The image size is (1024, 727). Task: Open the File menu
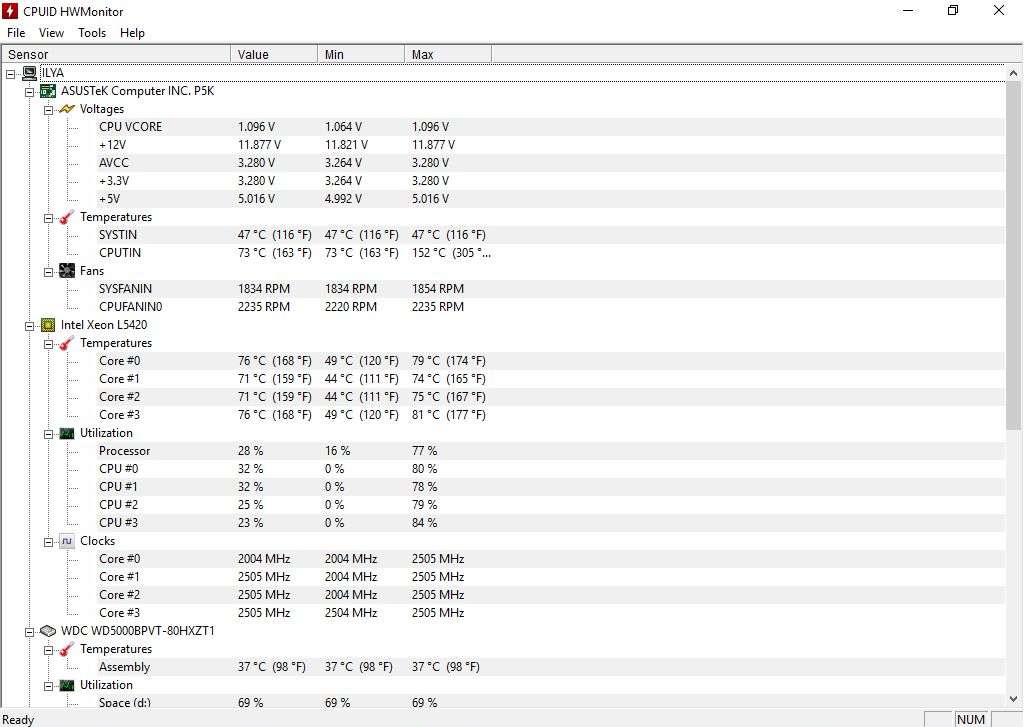pos(16,33)
